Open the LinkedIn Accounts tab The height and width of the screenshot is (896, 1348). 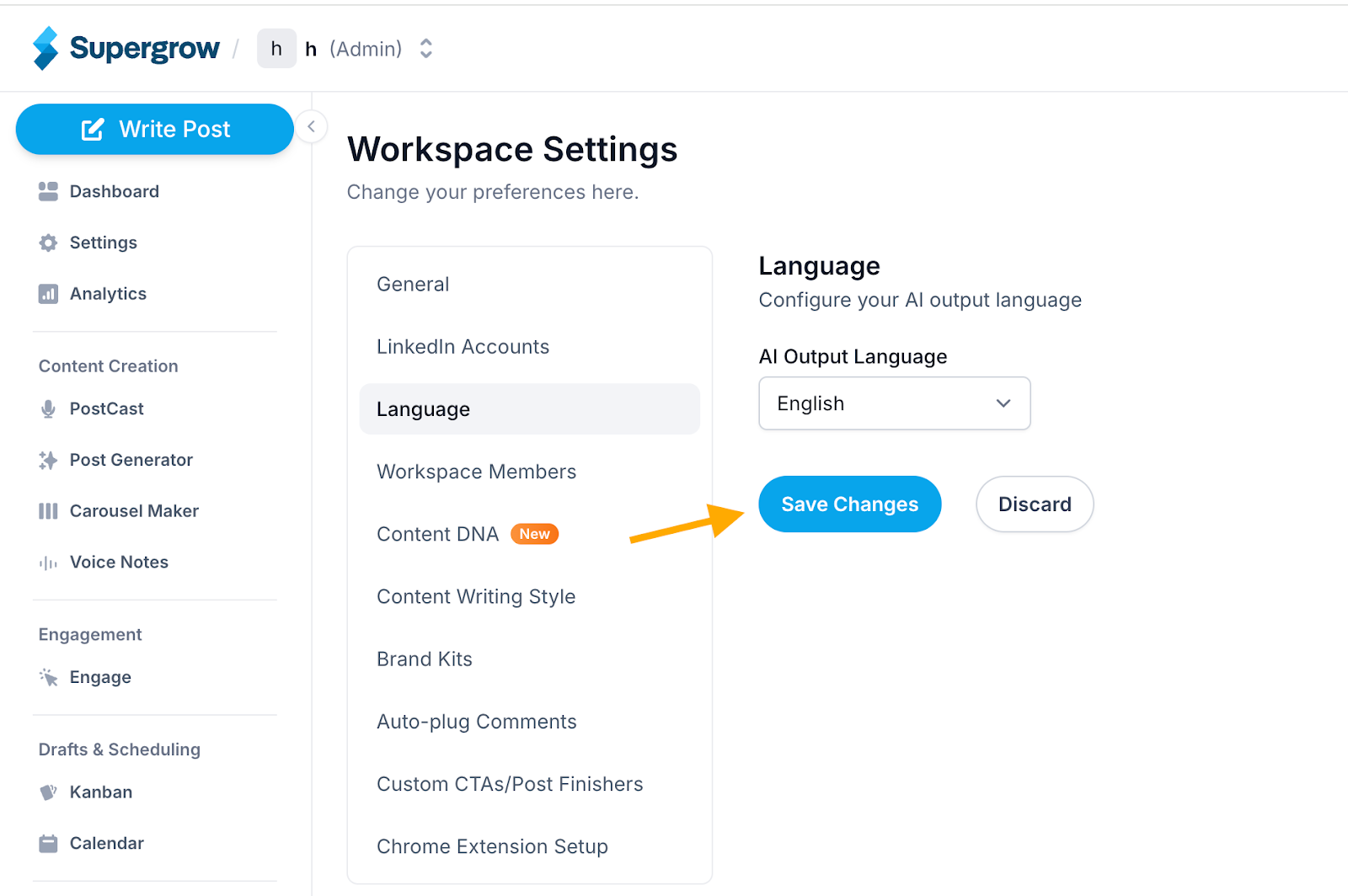530,347
